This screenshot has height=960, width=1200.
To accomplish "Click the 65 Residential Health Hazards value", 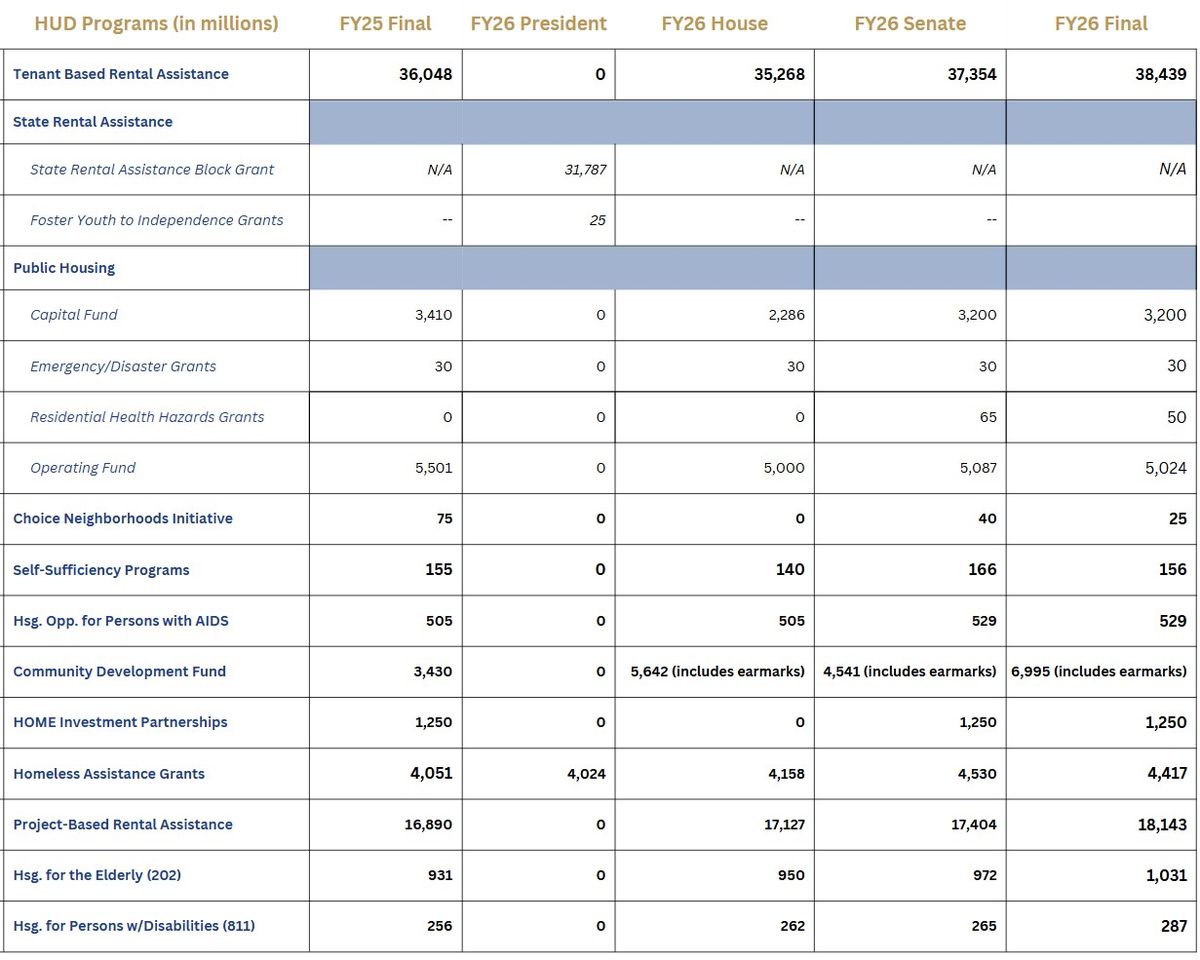I will point(988,417).
